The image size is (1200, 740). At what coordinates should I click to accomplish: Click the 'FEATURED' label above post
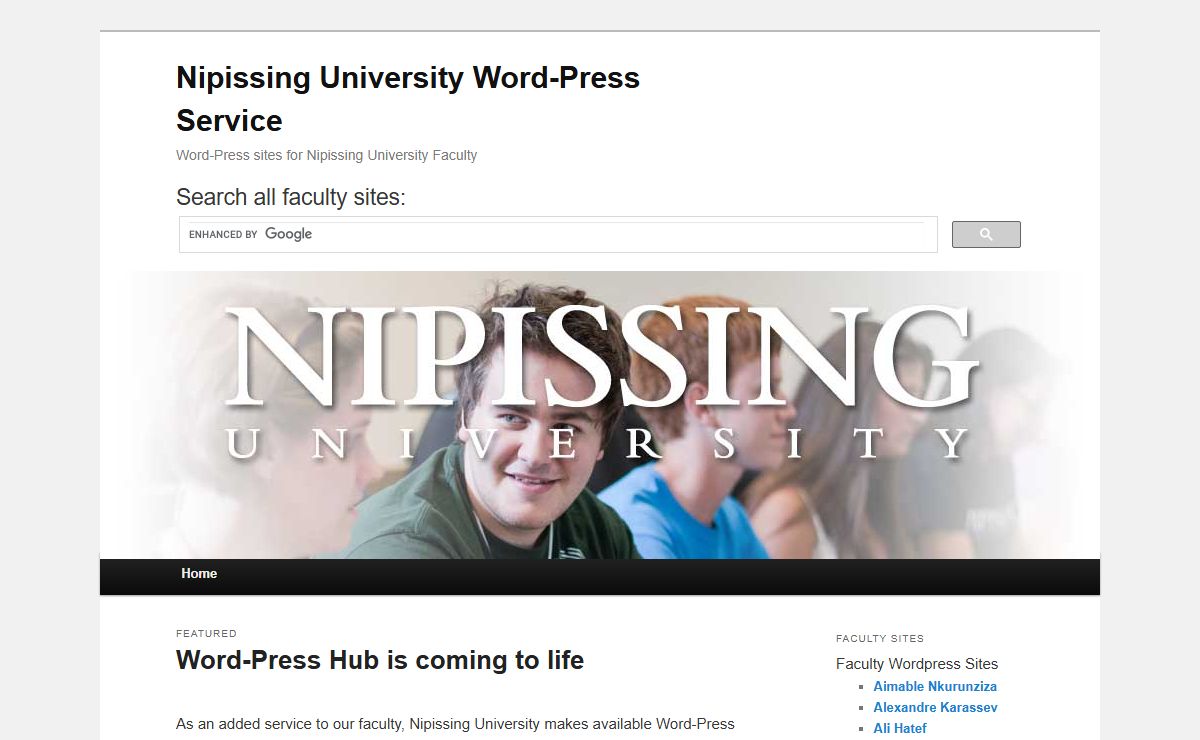206,633
